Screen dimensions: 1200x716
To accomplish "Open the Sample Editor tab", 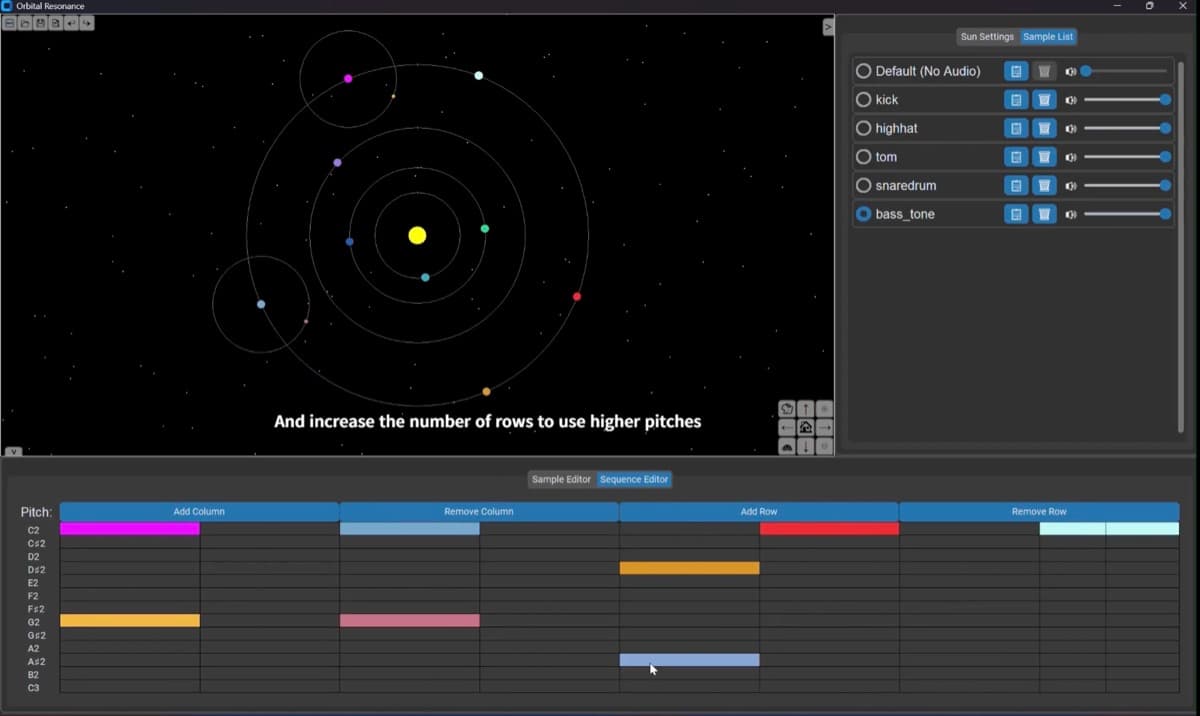I will [x=561, y=480].
